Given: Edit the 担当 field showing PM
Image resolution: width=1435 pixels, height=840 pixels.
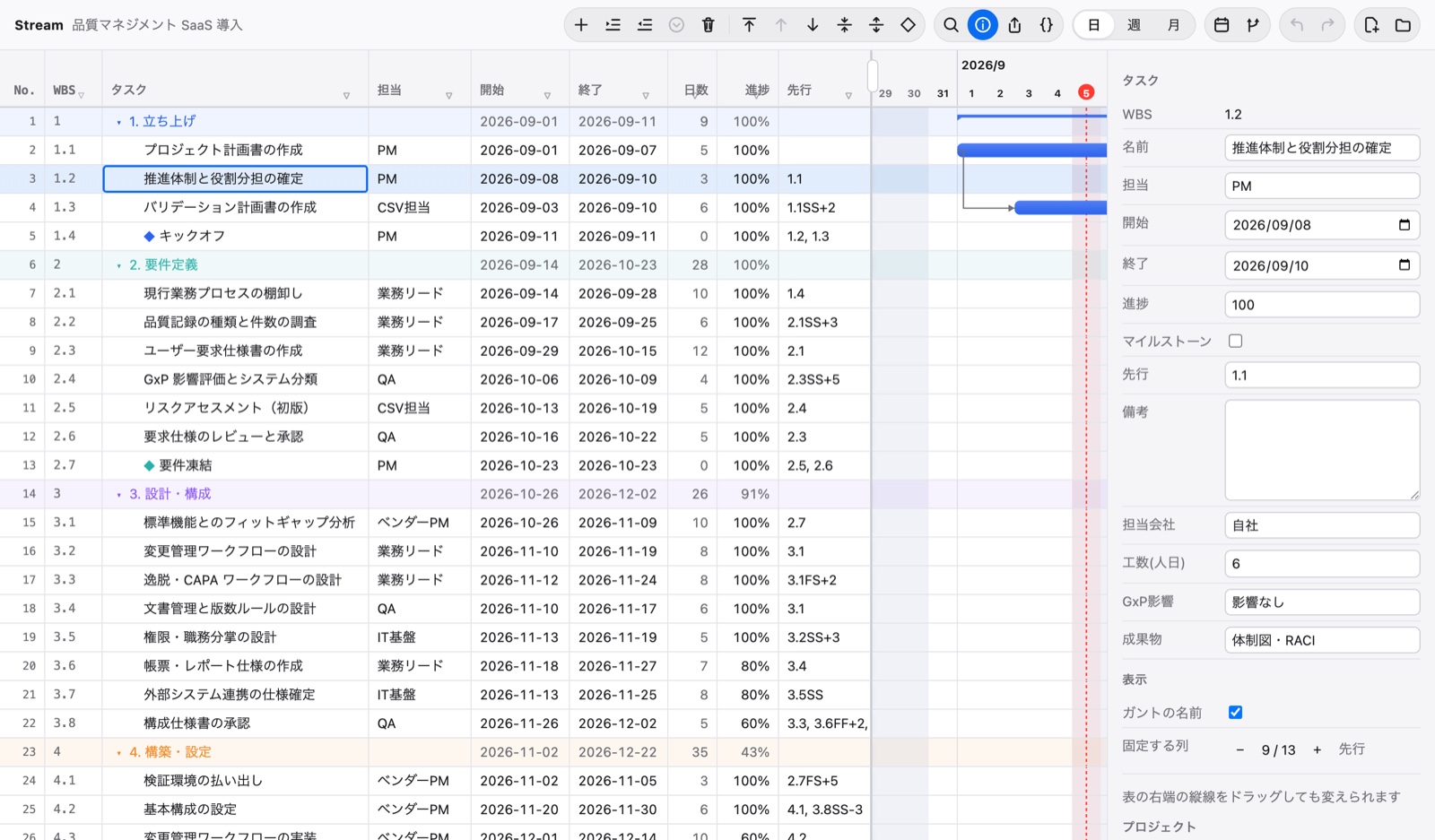Looking at the screenshot, I should click(1322, 186).
